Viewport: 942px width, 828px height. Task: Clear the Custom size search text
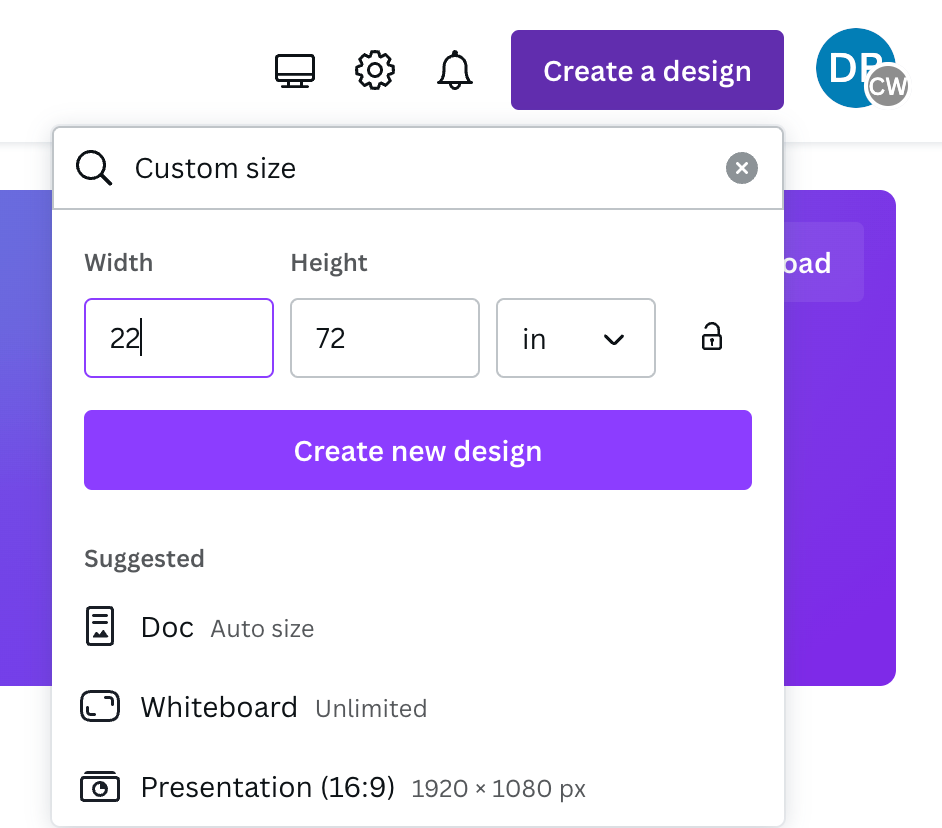click(741, 168)
